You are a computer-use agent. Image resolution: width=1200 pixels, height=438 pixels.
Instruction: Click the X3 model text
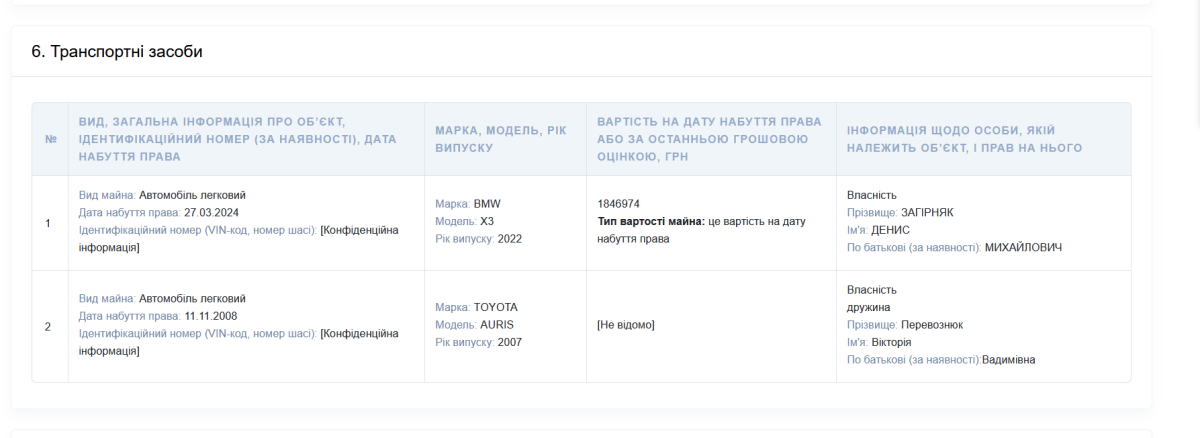(487, 221)
